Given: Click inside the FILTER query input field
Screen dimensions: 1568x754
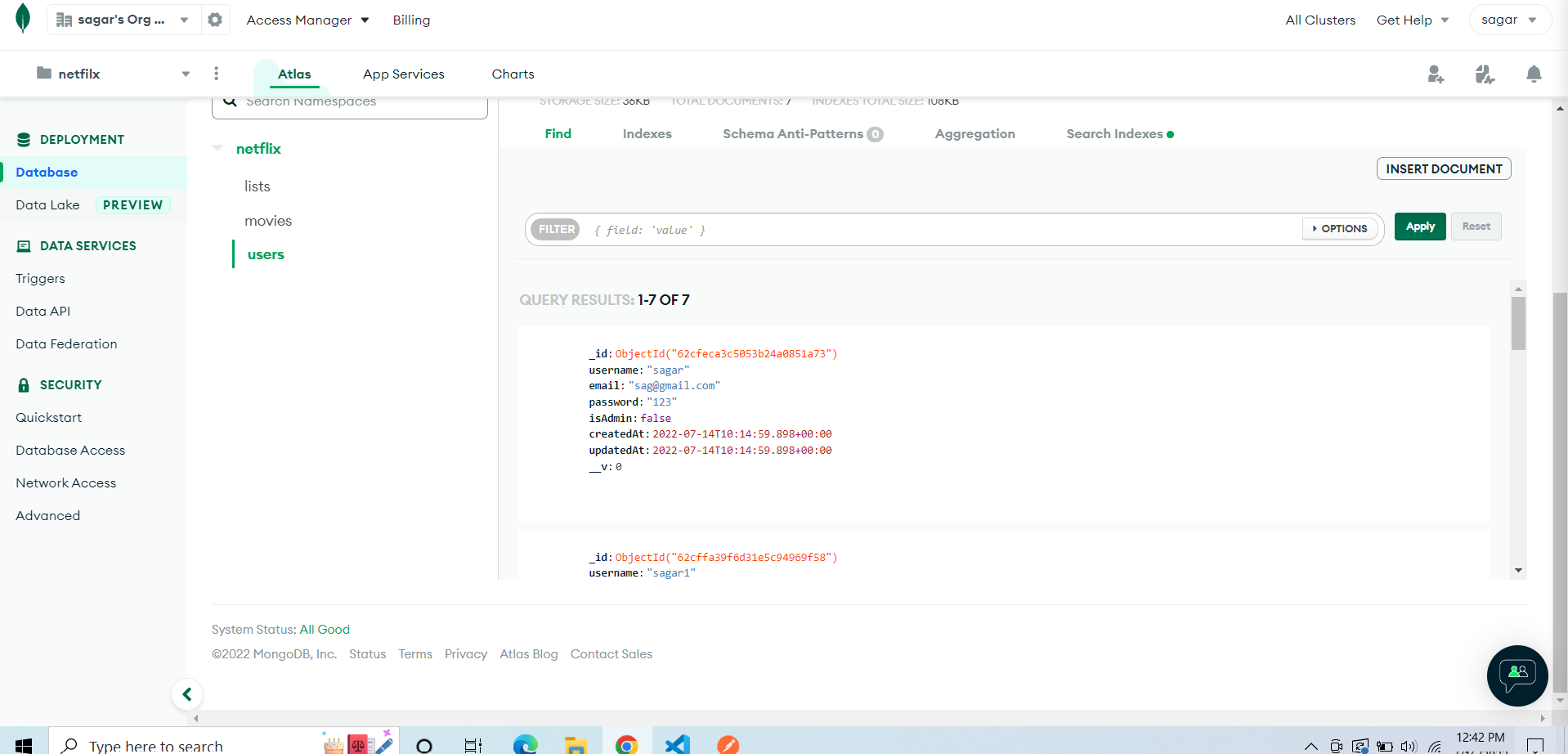Looking at the screenshot, I should 818,230.
